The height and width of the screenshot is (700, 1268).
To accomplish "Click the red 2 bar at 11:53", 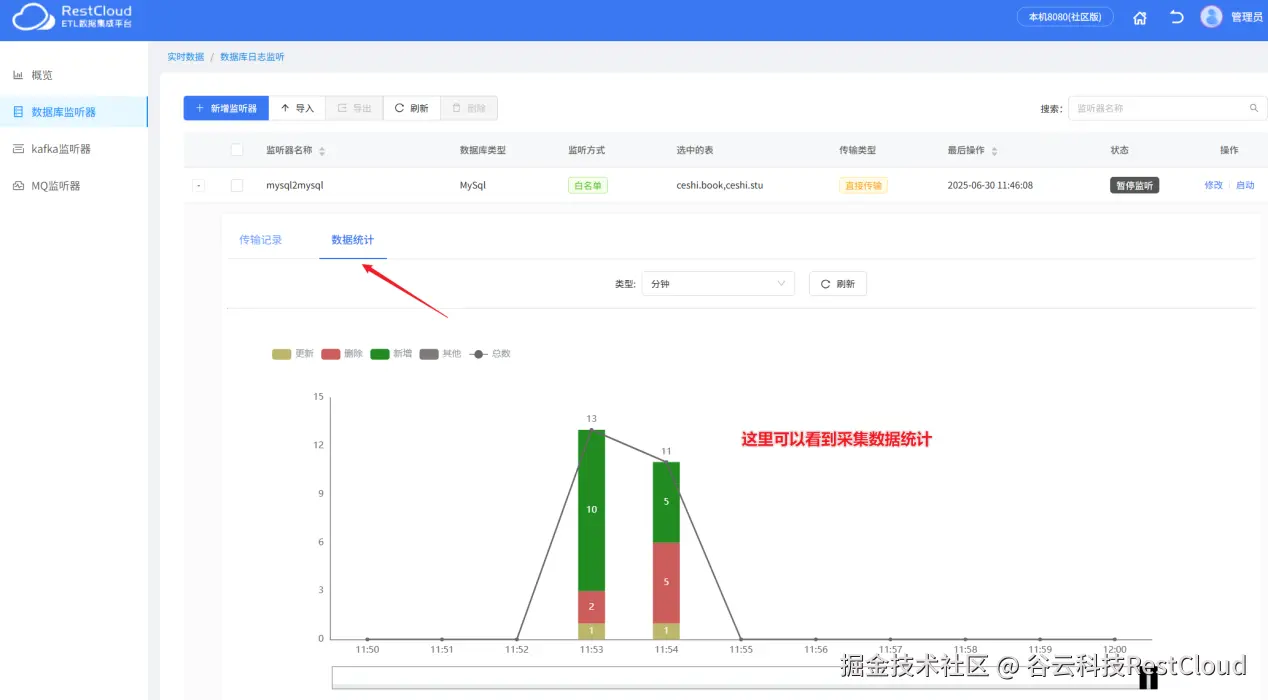I will pos(591,607).
